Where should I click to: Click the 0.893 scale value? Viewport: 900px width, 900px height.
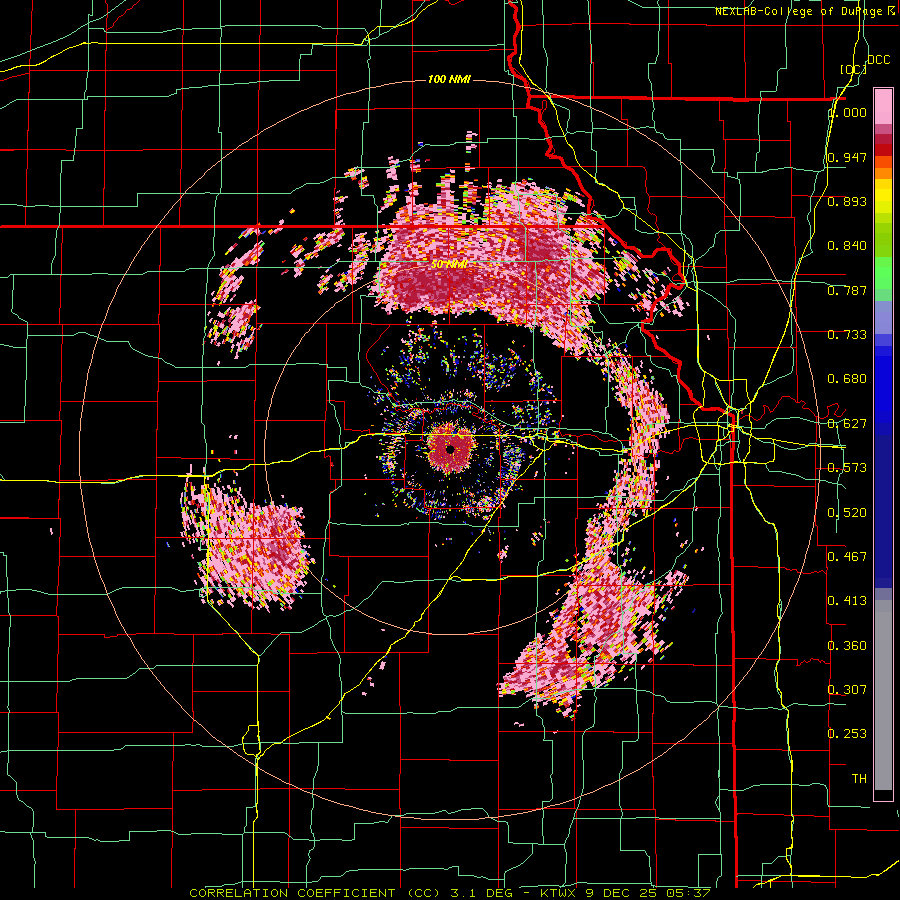point(847,201)
